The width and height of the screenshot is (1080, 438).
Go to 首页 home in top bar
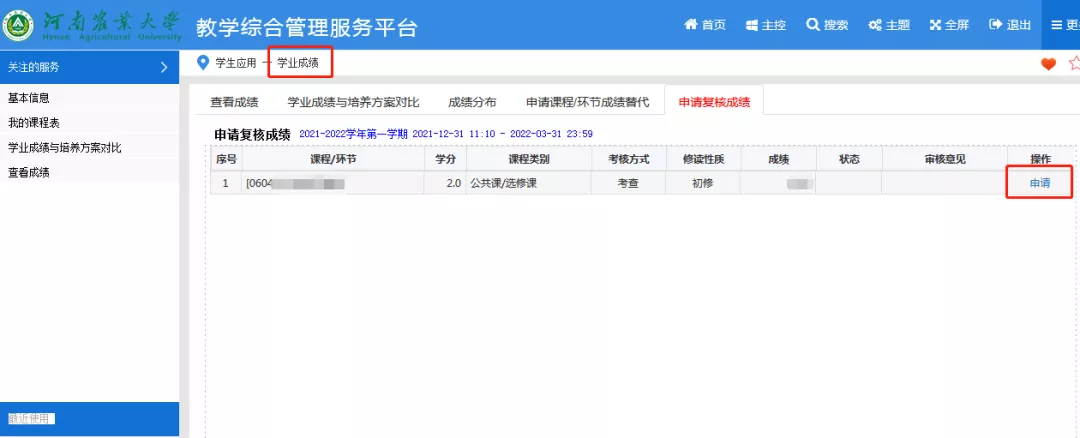pyautogui.click(x=705, y=25)
